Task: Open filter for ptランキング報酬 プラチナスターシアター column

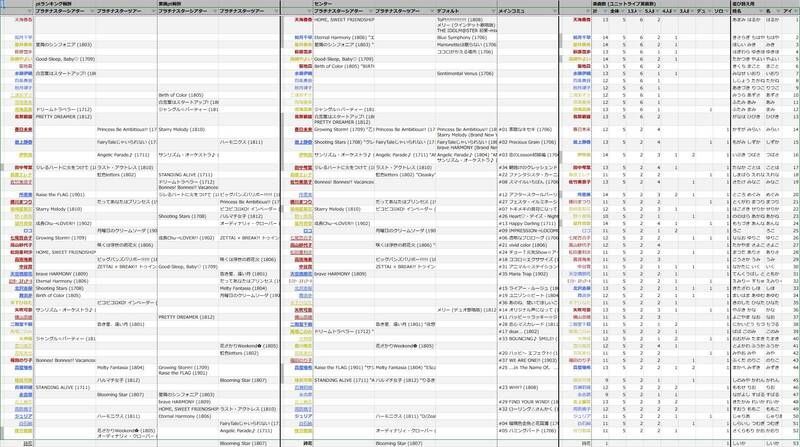Action: click(92, 11)
